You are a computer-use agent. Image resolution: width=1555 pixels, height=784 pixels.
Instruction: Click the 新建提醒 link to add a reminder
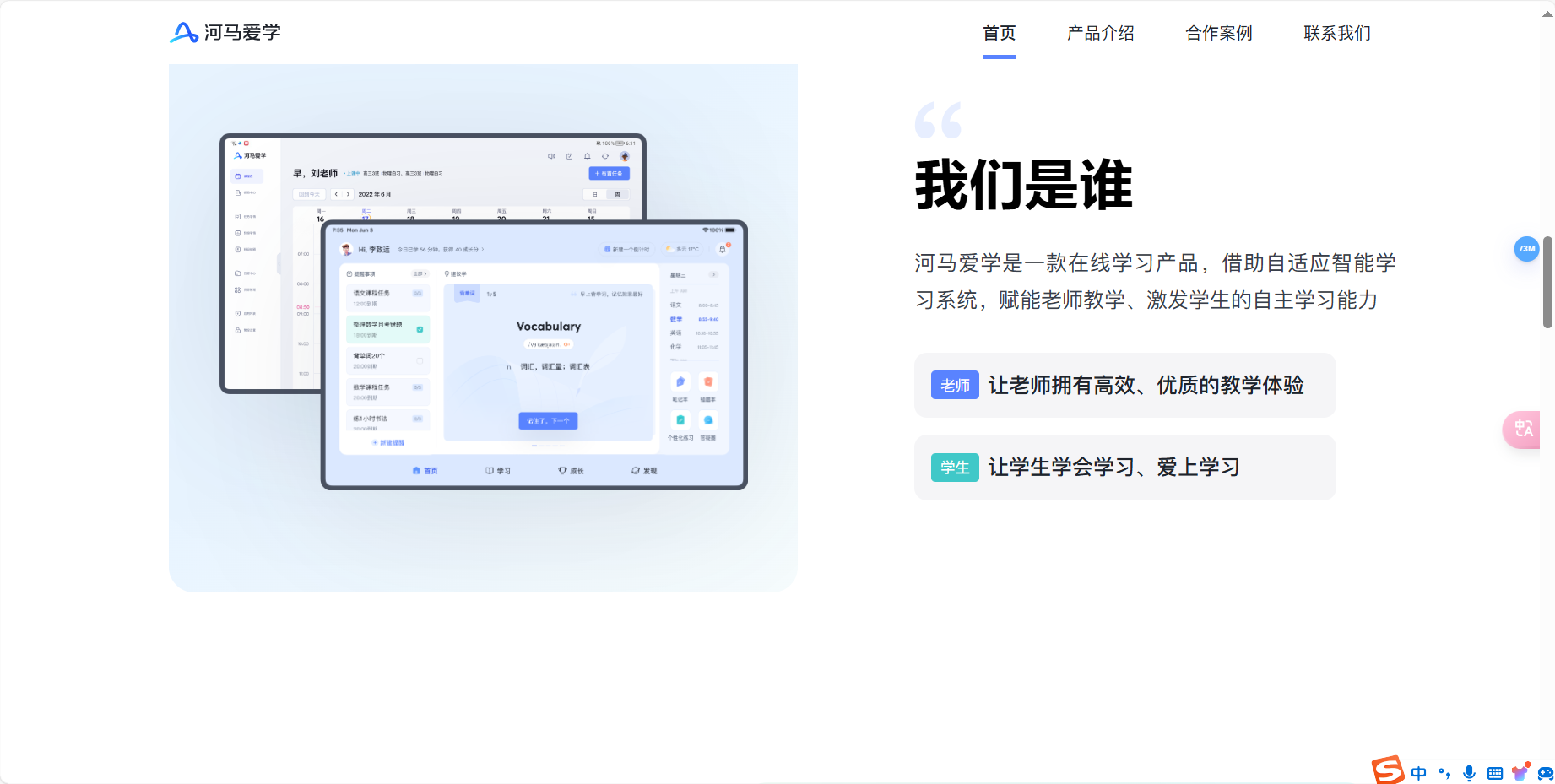(388, 443)
